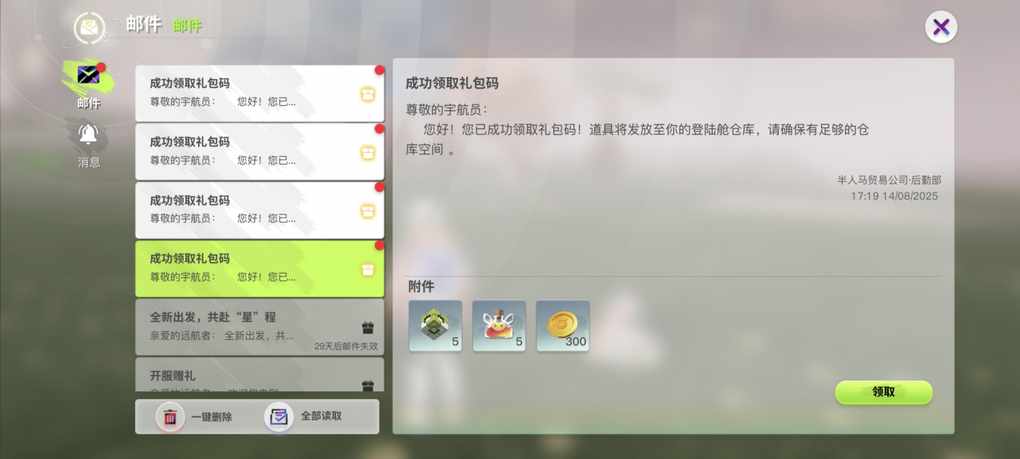Select the red creature attachment item

point(499,326)
